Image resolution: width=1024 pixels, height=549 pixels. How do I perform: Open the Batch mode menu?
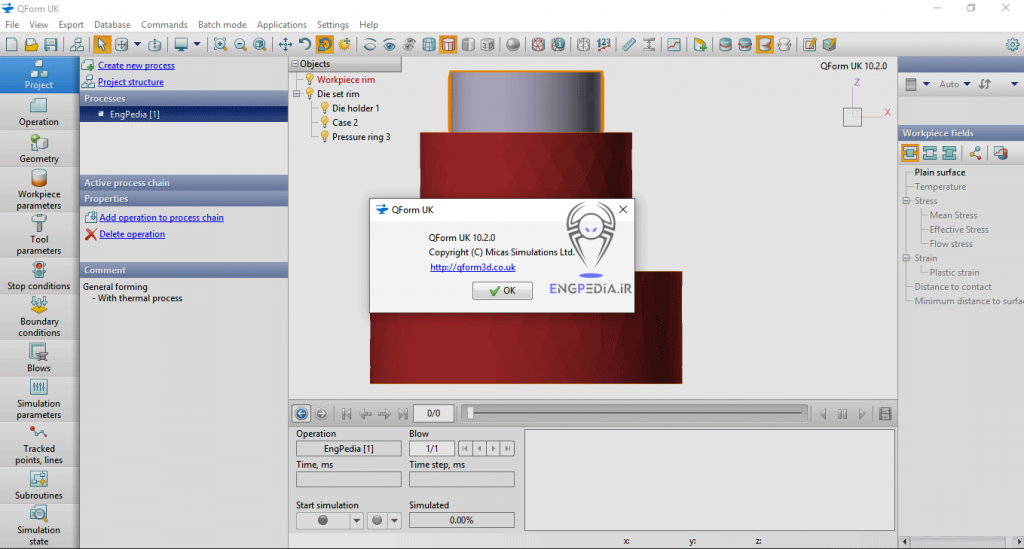click(222, 24)
